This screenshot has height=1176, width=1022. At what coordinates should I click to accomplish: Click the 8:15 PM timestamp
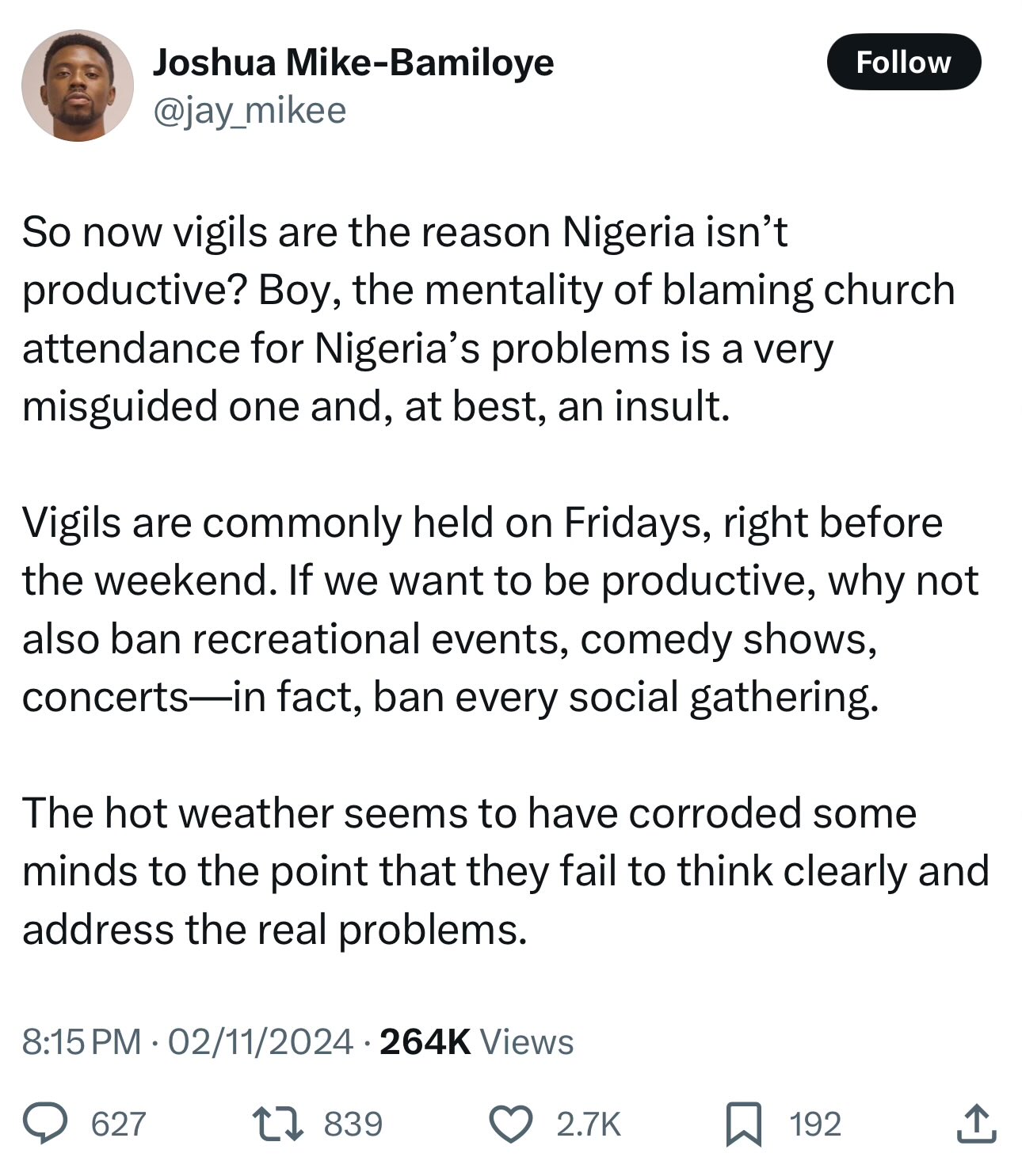[x=82, y=1041]
